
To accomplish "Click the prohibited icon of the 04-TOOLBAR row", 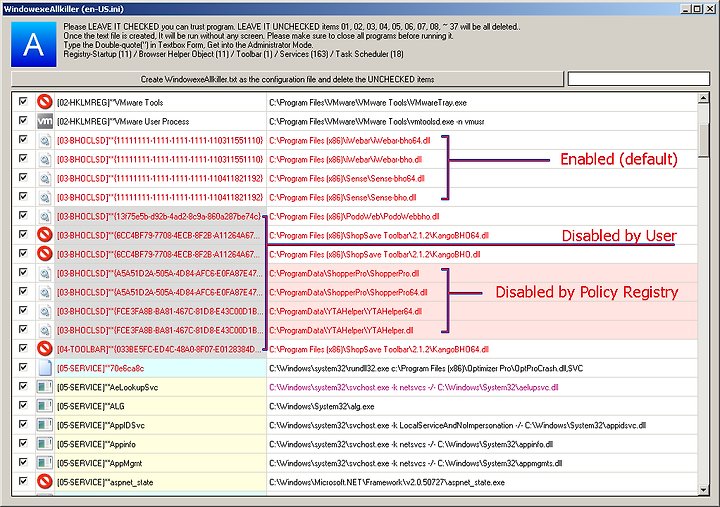I will tap(45, 349).
